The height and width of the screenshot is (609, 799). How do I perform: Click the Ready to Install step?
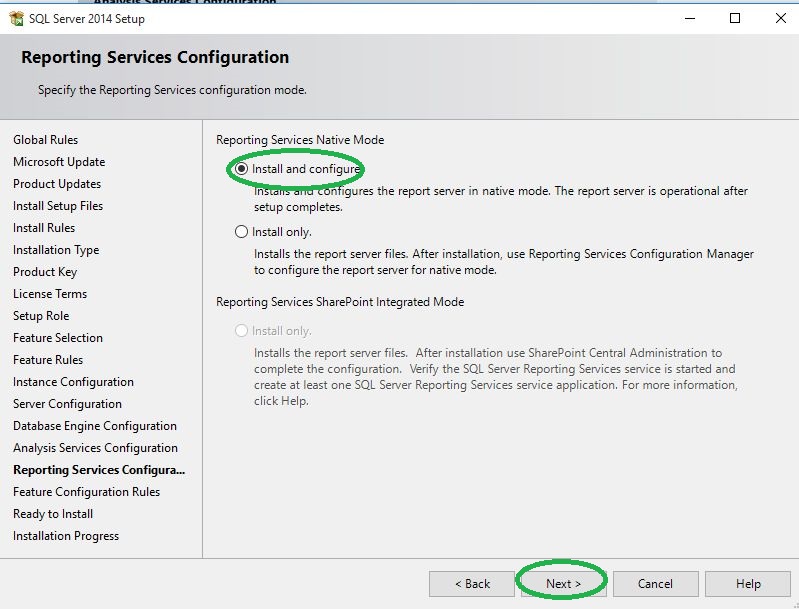[x=53, y=514]
